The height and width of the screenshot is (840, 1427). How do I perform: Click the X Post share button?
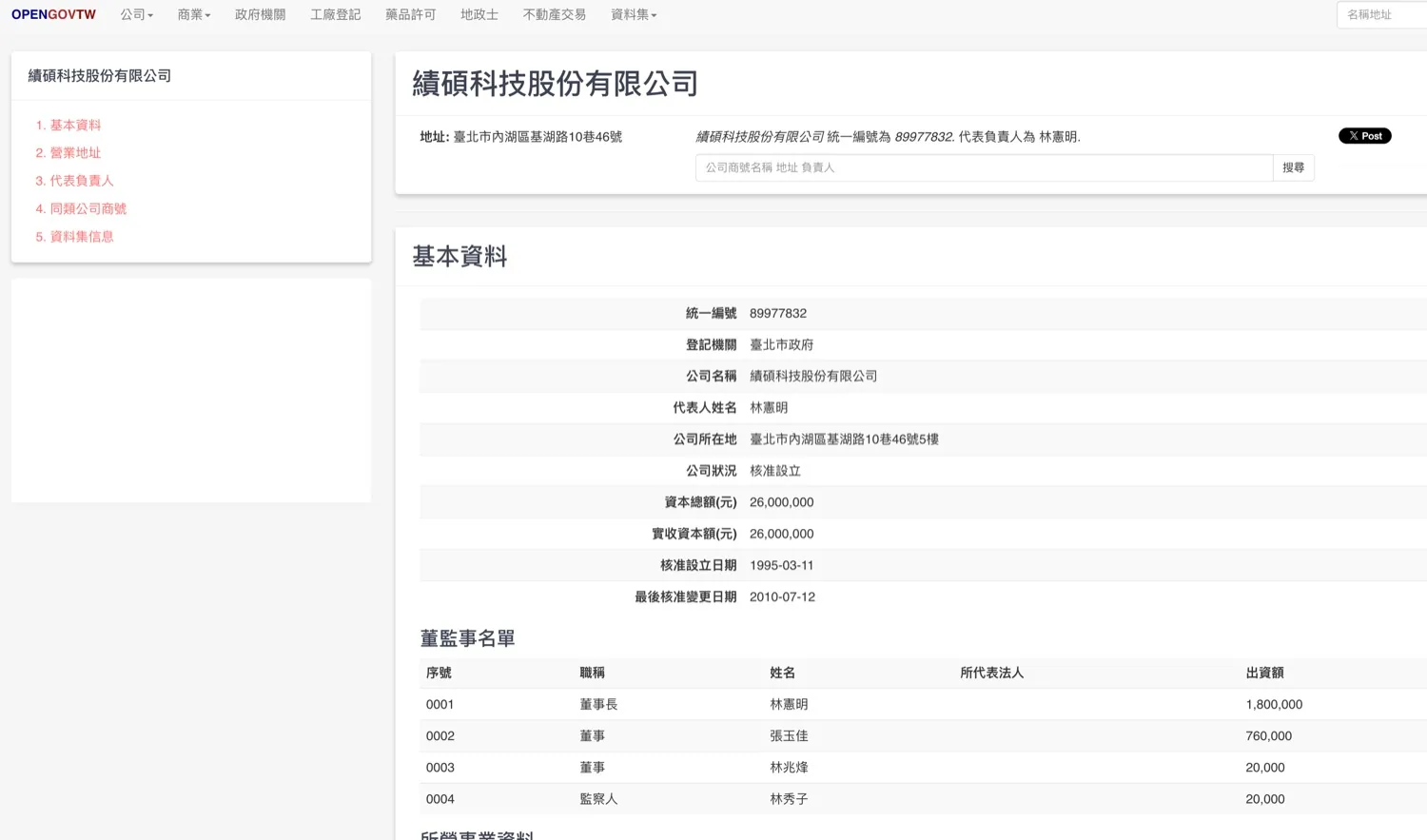[1364, 136]
